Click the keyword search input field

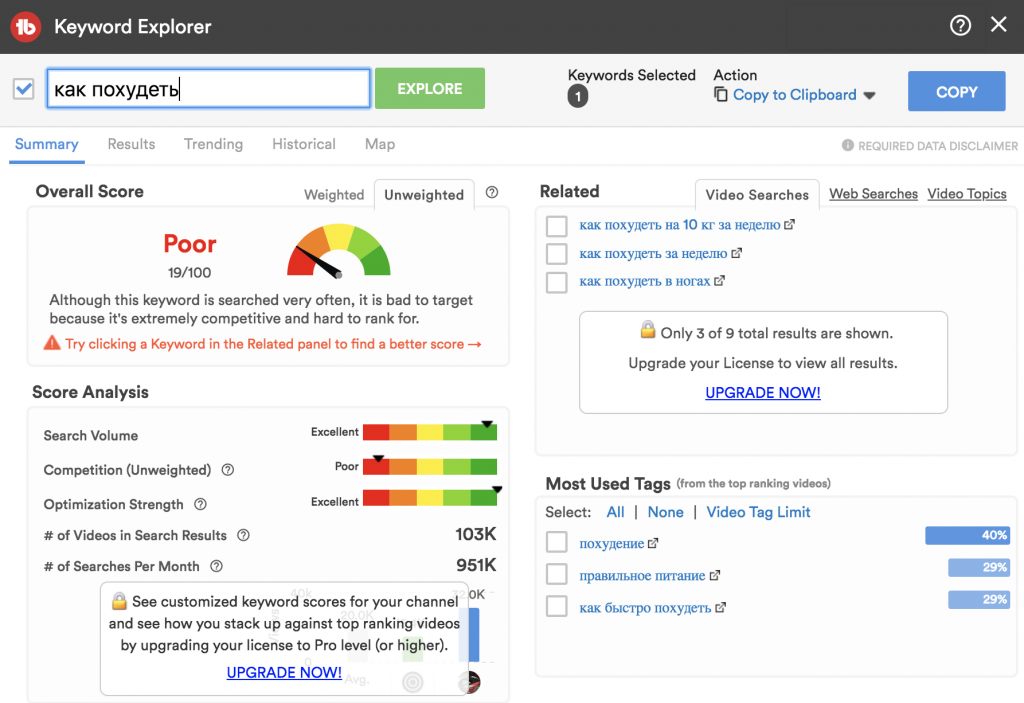(209, 89)
